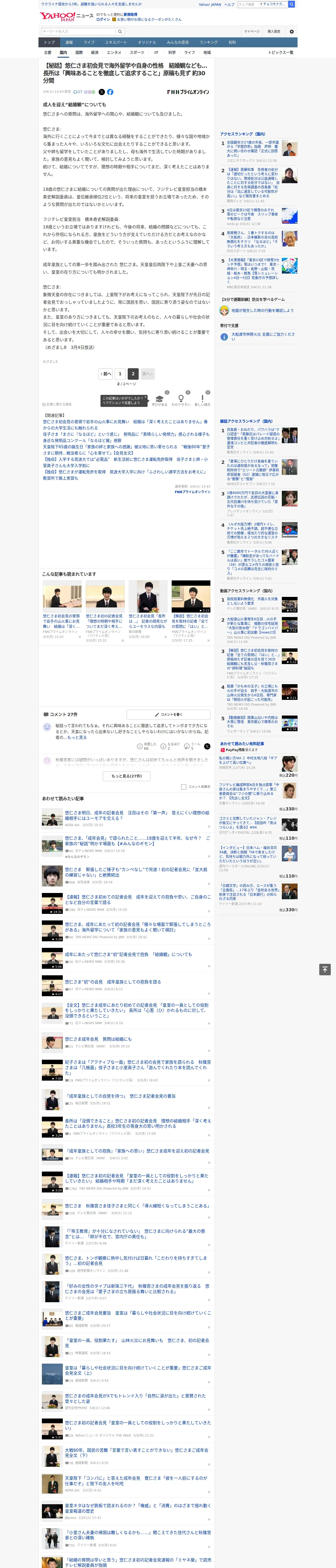Click the keyword search magnifier icon
336x1568 pixels.
click(120, 31)
